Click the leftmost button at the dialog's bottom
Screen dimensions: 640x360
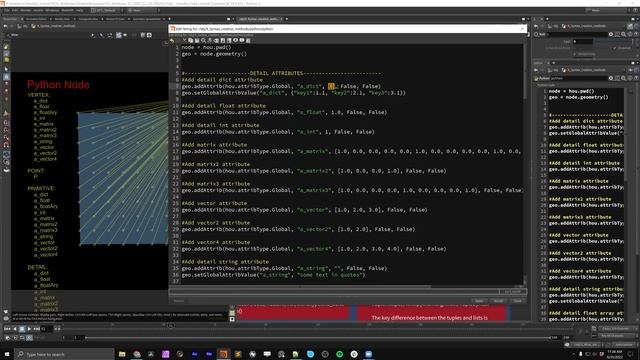tap(179, 301)
